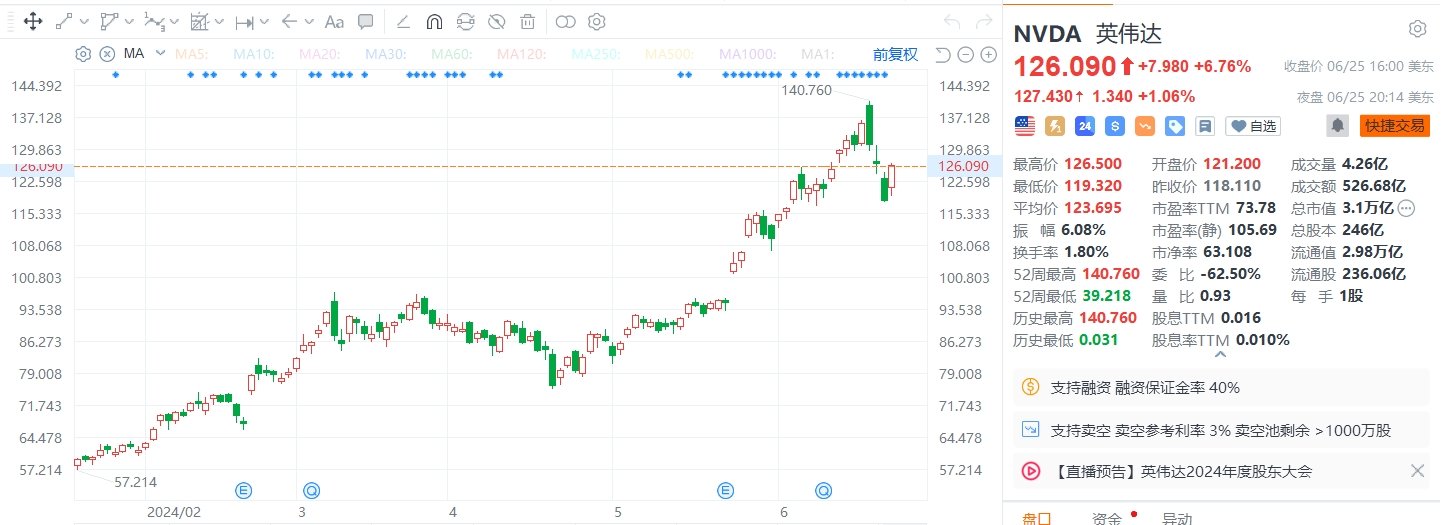Screen dimensions: 1441x525
Task: Open the 异动 tab
Action: coord(1175,518)
